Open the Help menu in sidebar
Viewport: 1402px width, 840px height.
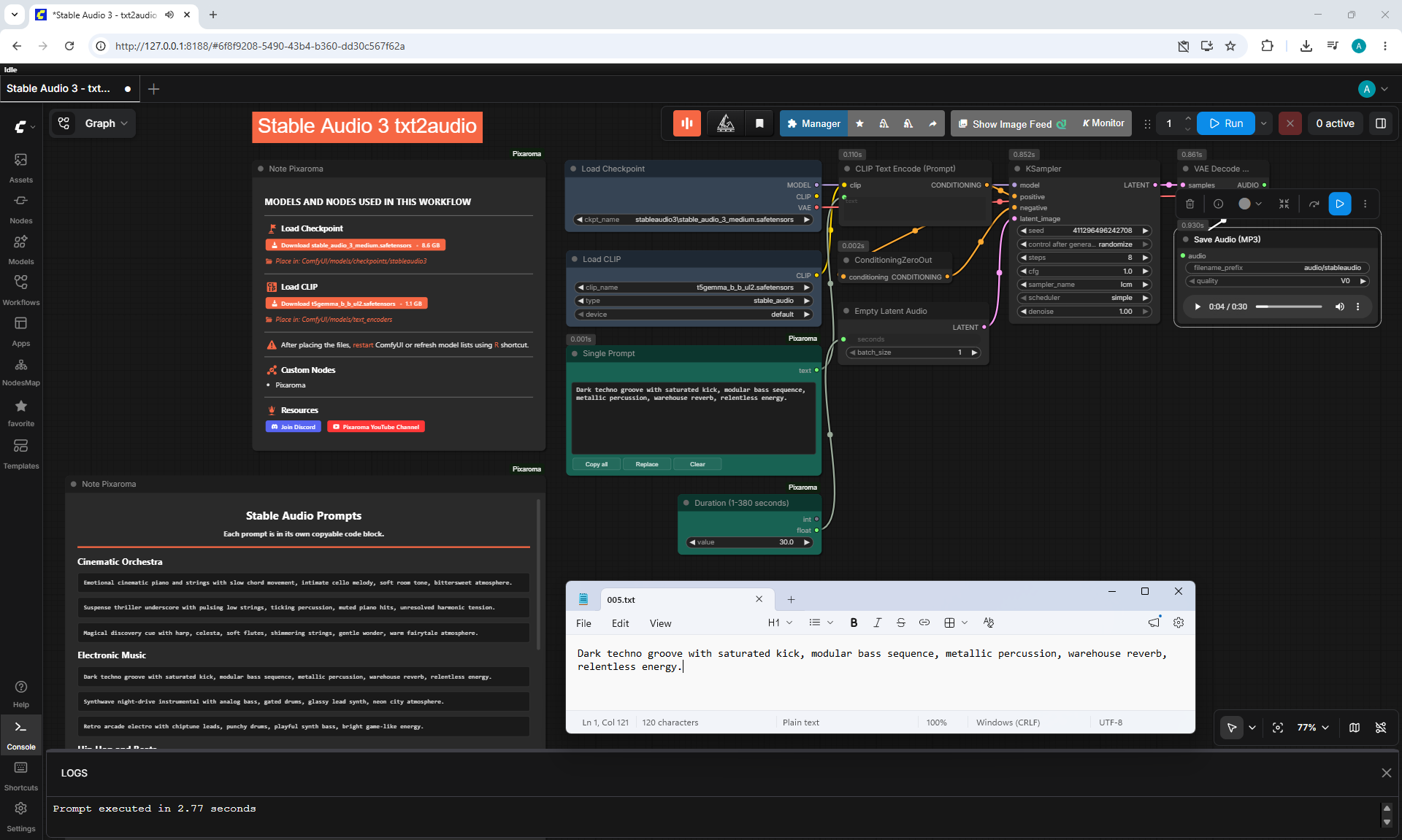pyautogui.click(x=21, y=693)
